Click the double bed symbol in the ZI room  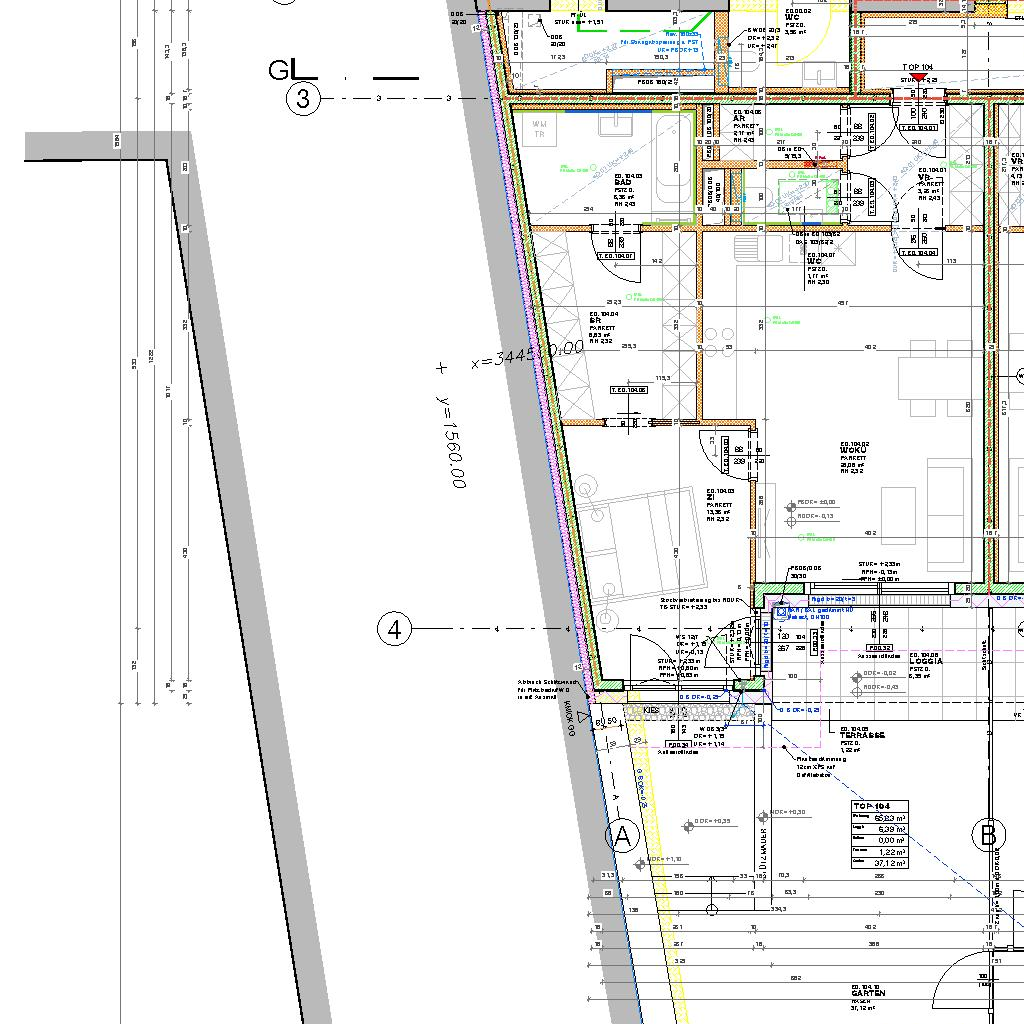(645, 544)
